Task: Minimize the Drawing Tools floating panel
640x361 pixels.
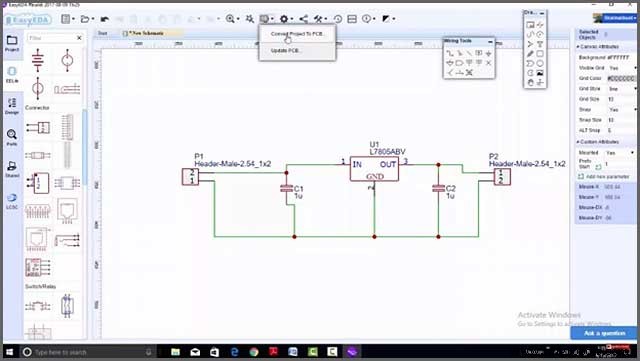Action: (542, 13)
